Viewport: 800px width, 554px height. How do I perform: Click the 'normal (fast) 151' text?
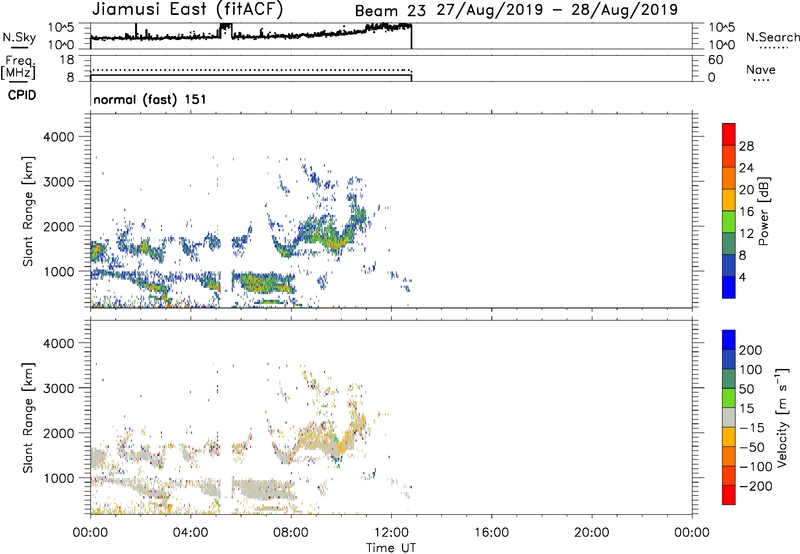150,99
